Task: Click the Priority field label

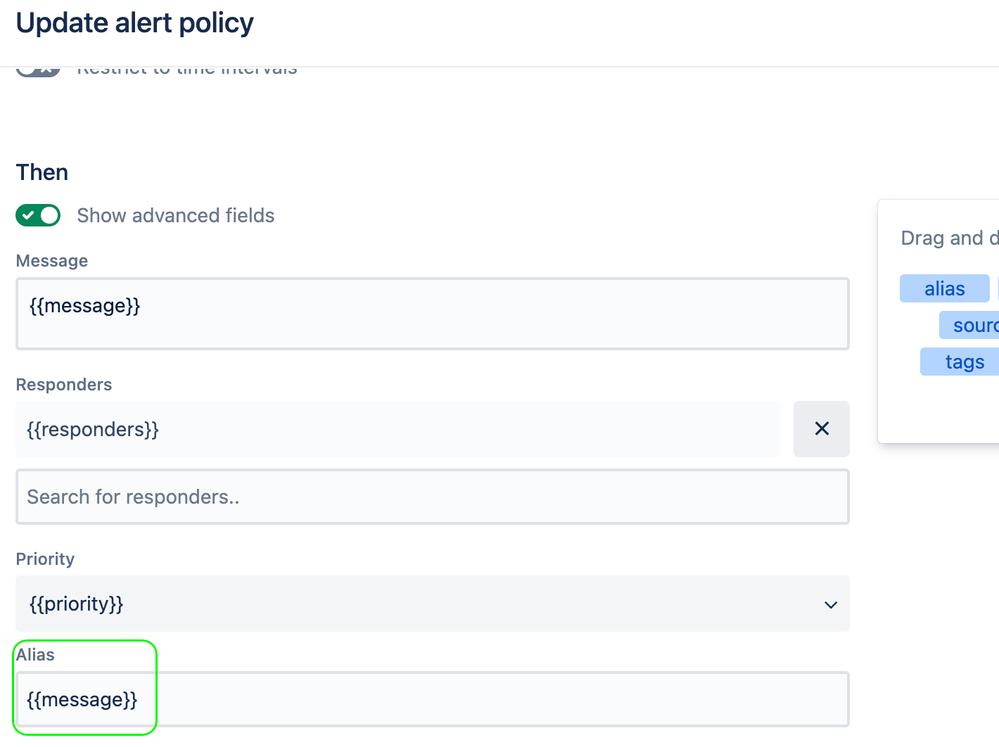Action: click(x=45, y=559)
